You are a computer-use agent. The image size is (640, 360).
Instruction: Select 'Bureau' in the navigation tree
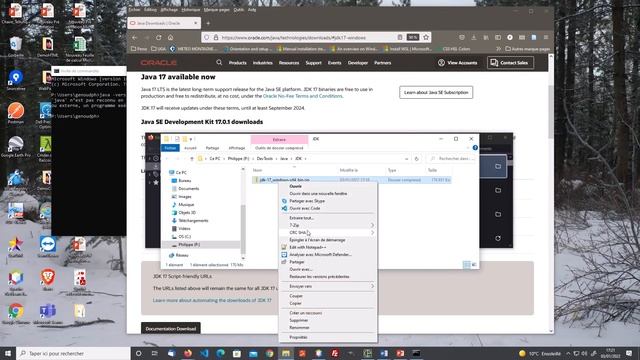click(184, 180)
